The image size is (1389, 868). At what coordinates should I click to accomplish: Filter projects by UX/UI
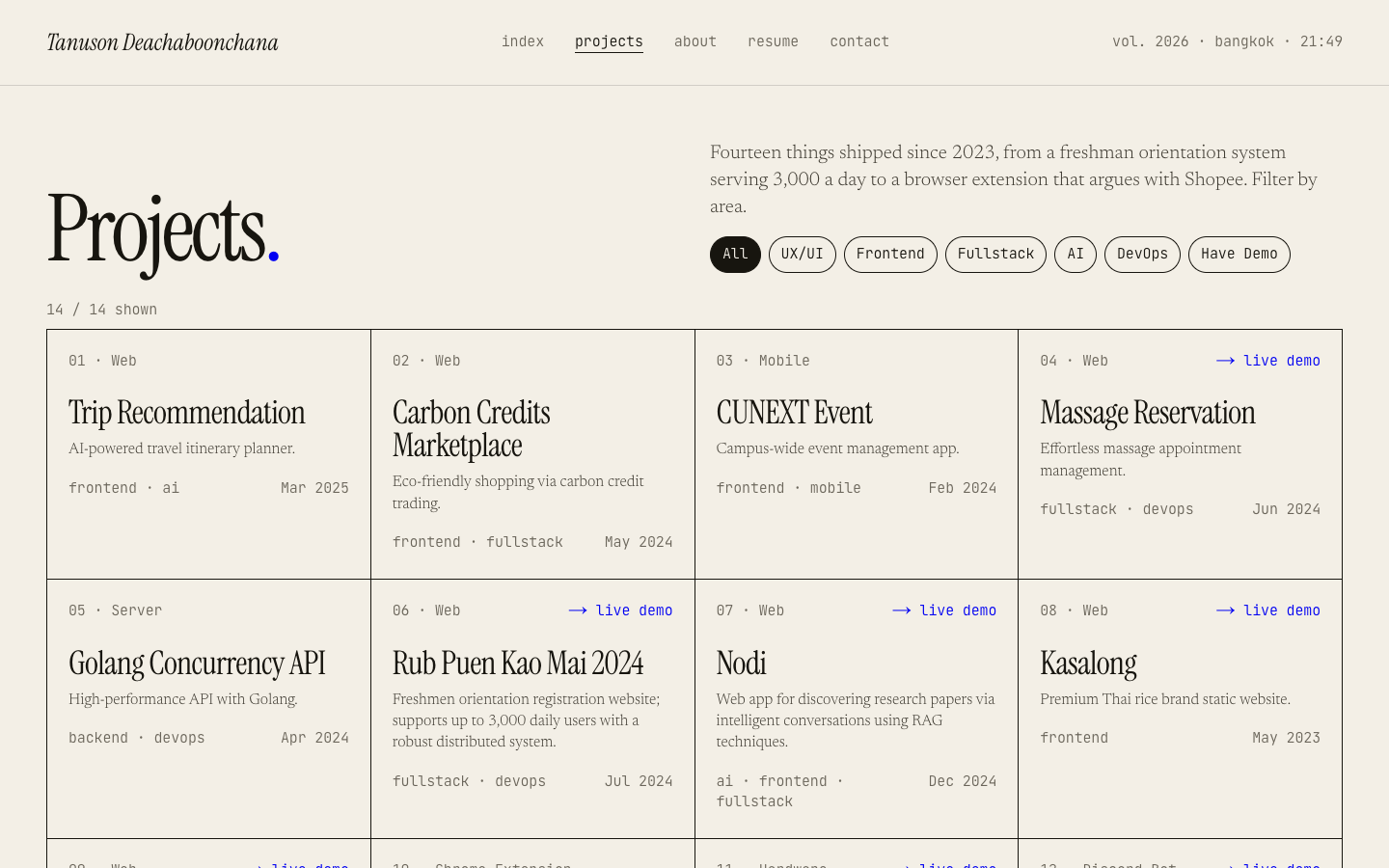click(802, 255)
